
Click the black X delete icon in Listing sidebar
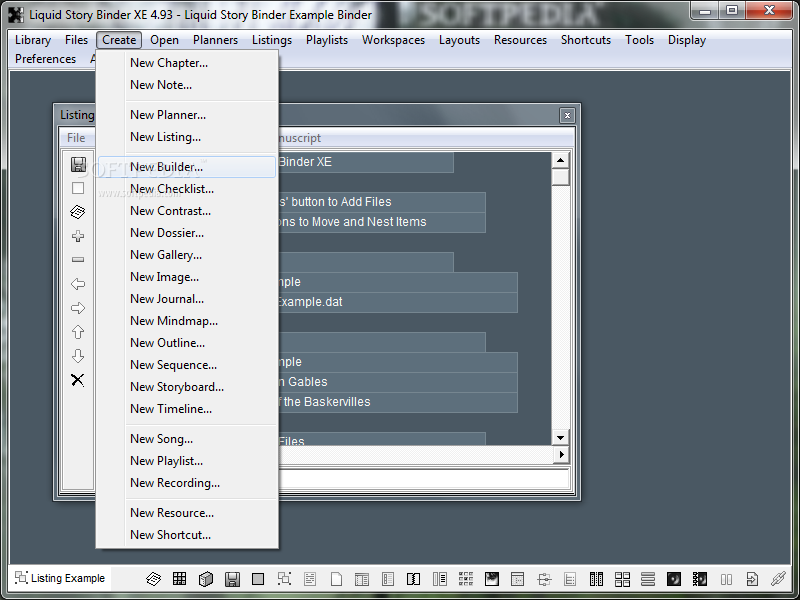click(78, 380)
